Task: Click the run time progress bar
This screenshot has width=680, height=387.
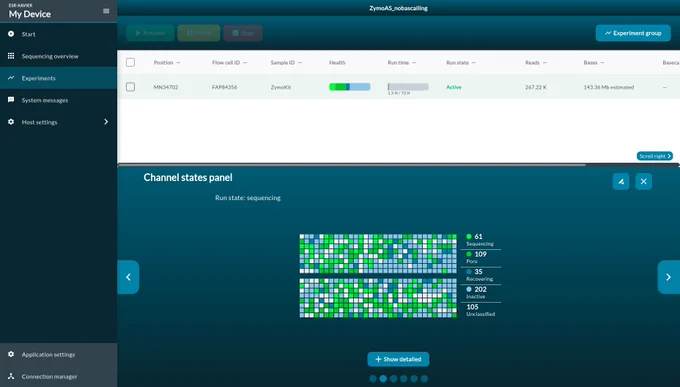Action: click(408, 87)
